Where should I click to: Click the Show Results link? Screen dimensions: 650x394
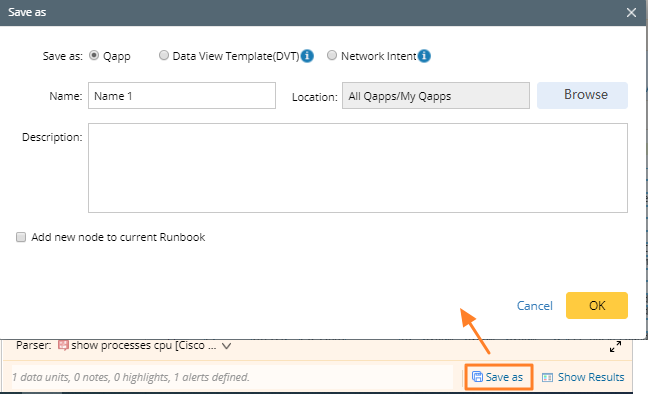click(x=591, y=377)
